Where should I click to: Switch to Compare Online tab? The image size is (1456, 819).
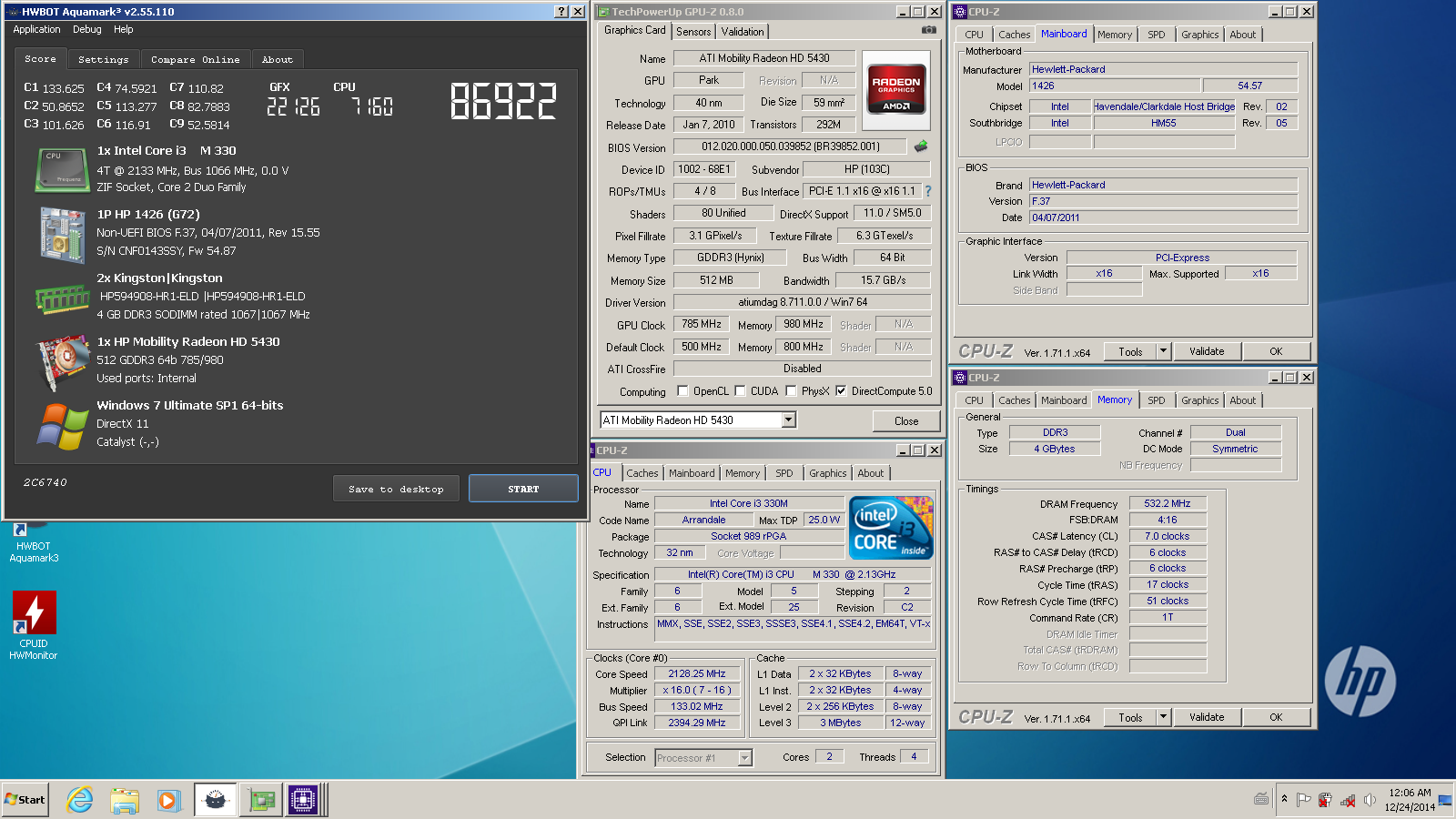point(196,59)
